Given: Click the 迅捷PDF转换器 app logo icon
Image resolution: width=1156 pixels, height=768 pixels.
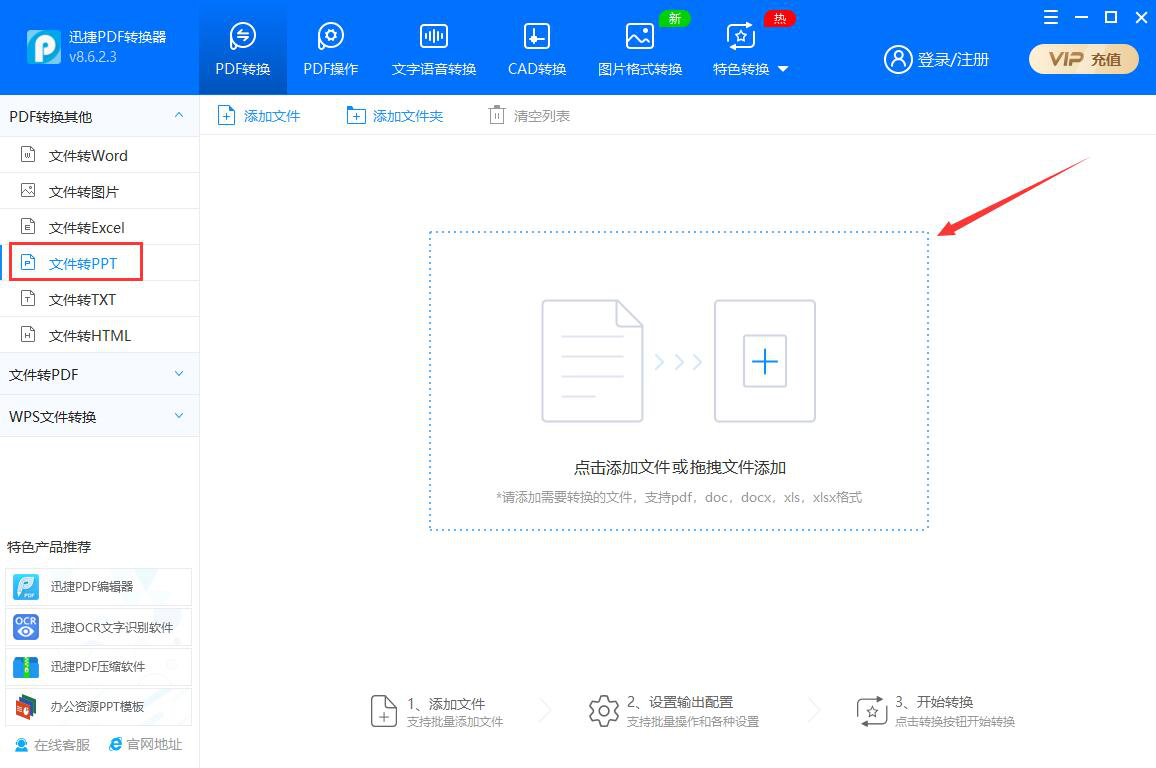Looking at the screenshot, I should pyautogui.click(x=43, y=46).
